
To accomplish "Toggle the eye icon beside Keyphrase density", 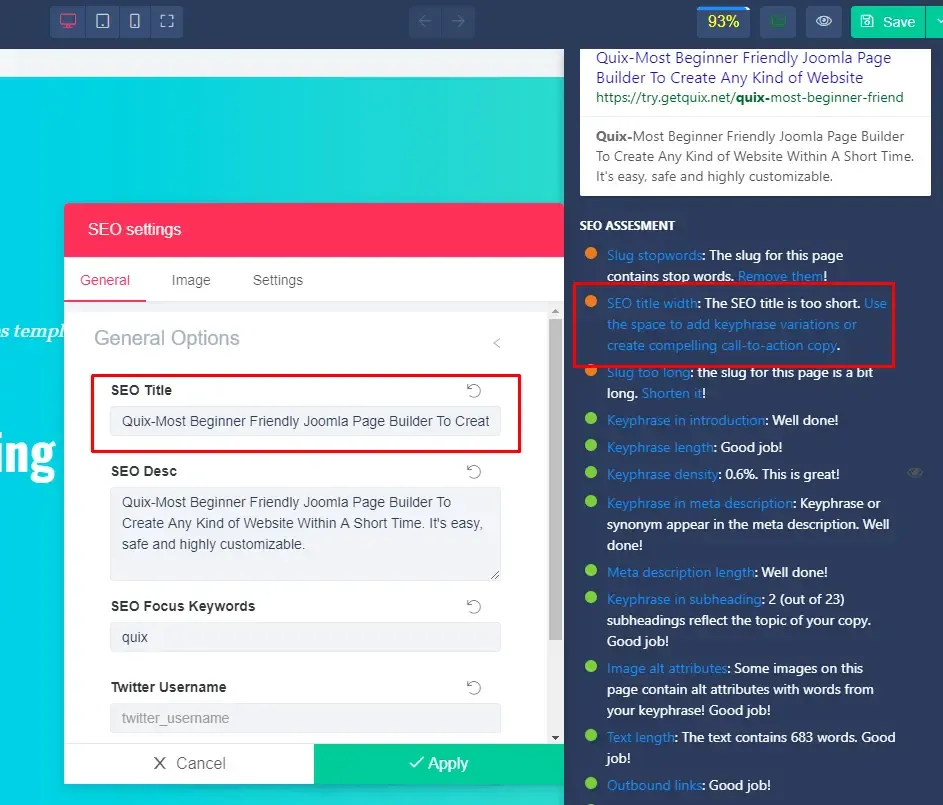I will coord(915,473).
